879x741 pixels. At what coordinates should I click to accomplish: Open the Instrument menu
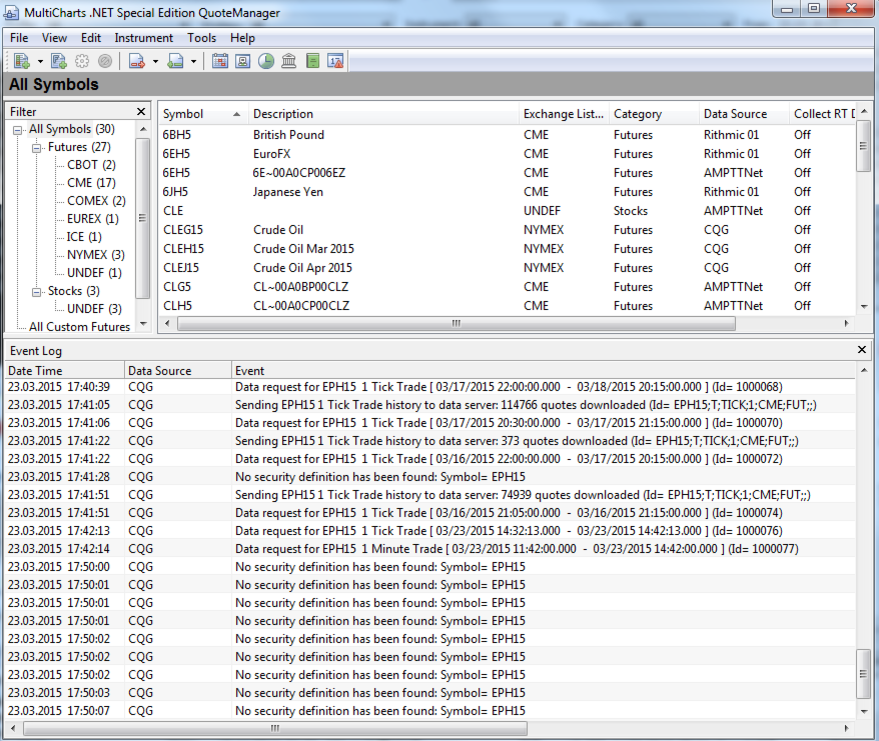[x=144, y=38]
